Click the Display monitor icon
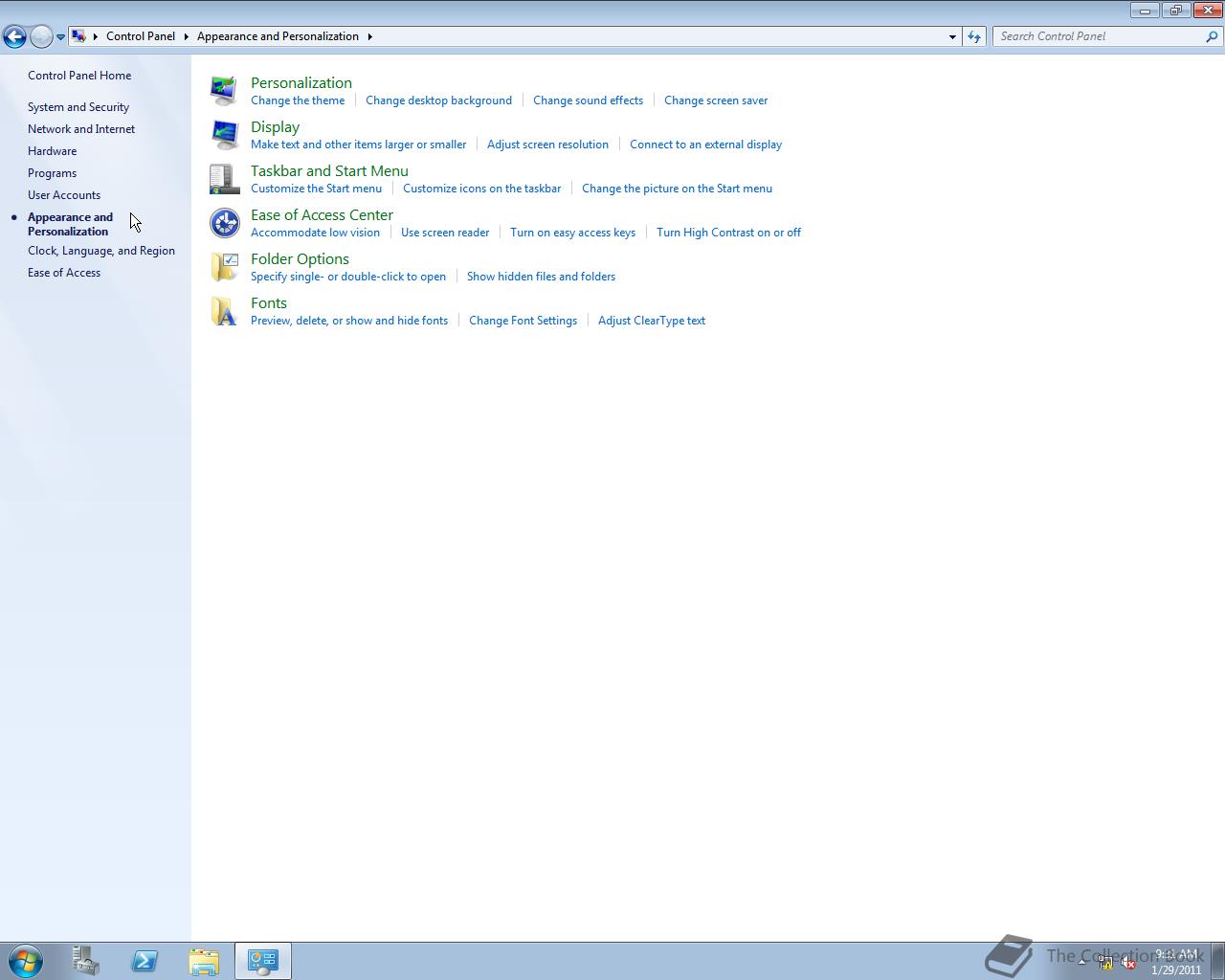 click(224, 134)
